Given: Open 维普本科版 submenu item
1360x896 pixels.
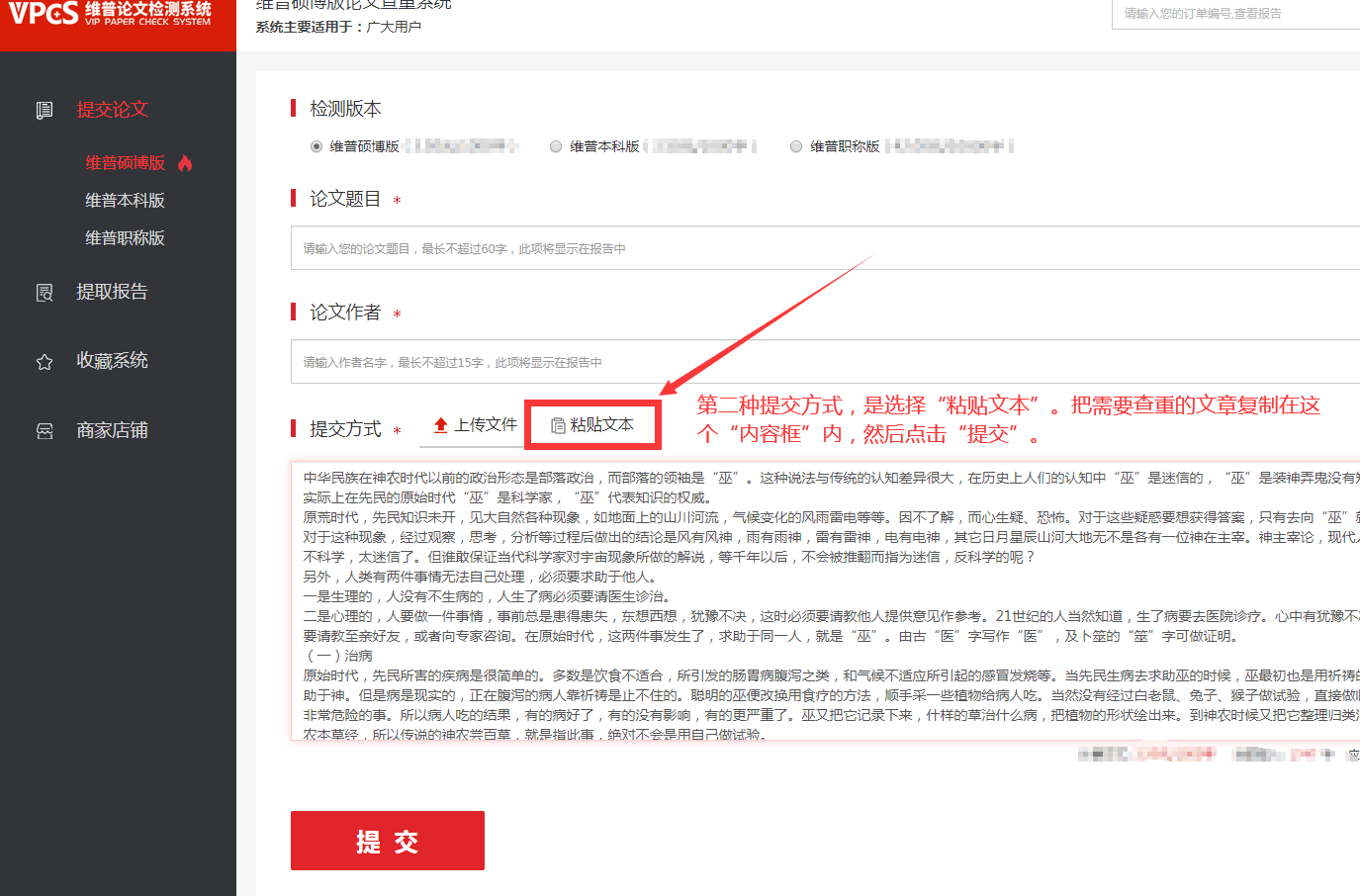Looking at the screenshot, I should click(x=125, y=201).
